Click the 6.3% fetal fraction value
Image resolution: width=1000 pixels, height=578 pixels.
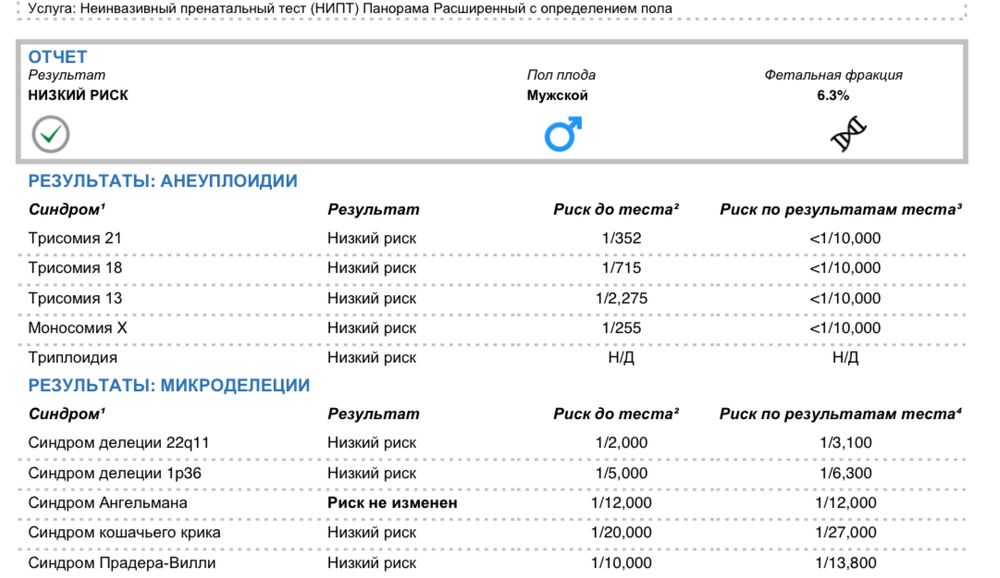click(833, 96)
